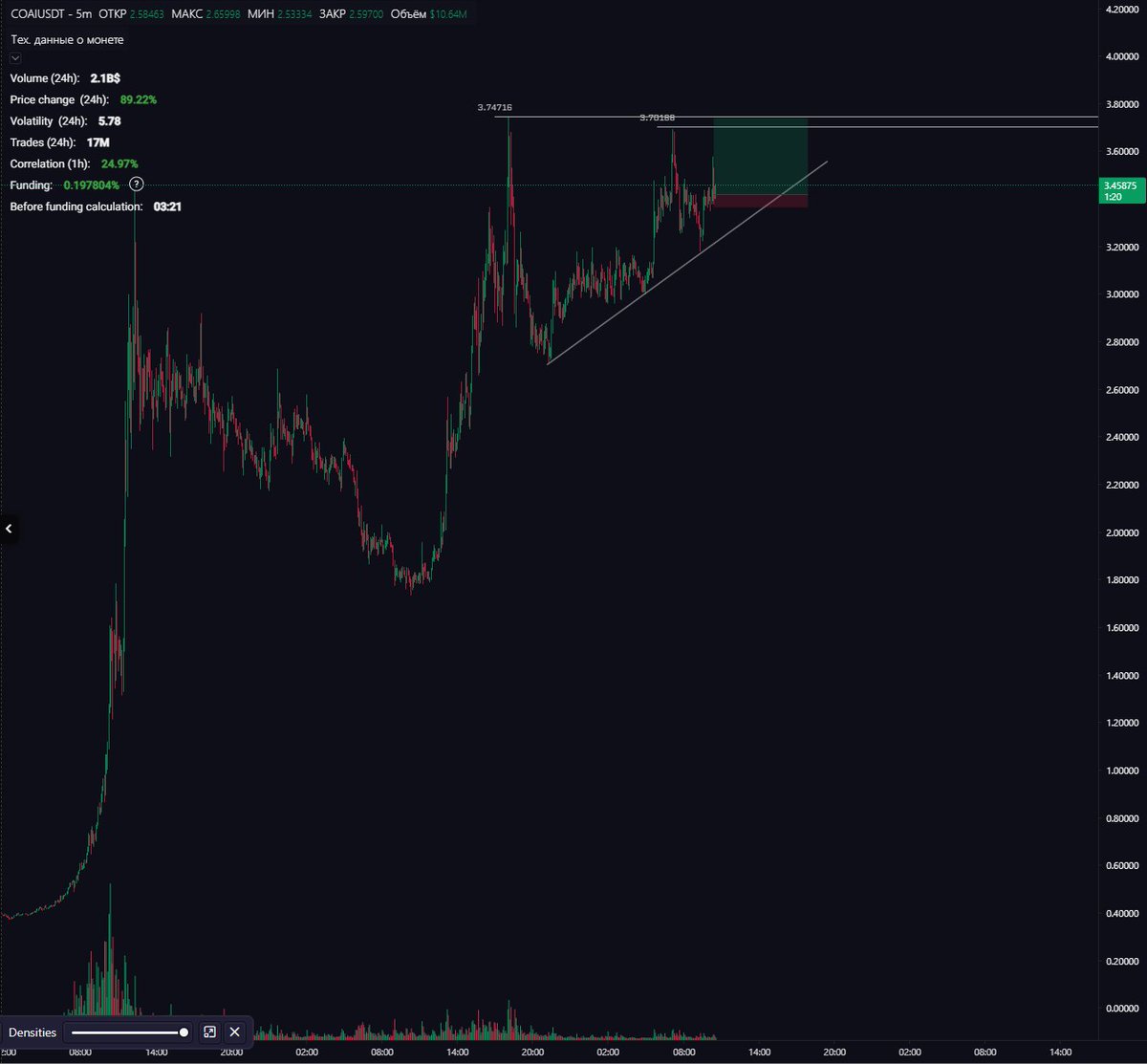1147x1064 pixels.
Task: Click the current price label 3.45875
Action: [1122, 191]
